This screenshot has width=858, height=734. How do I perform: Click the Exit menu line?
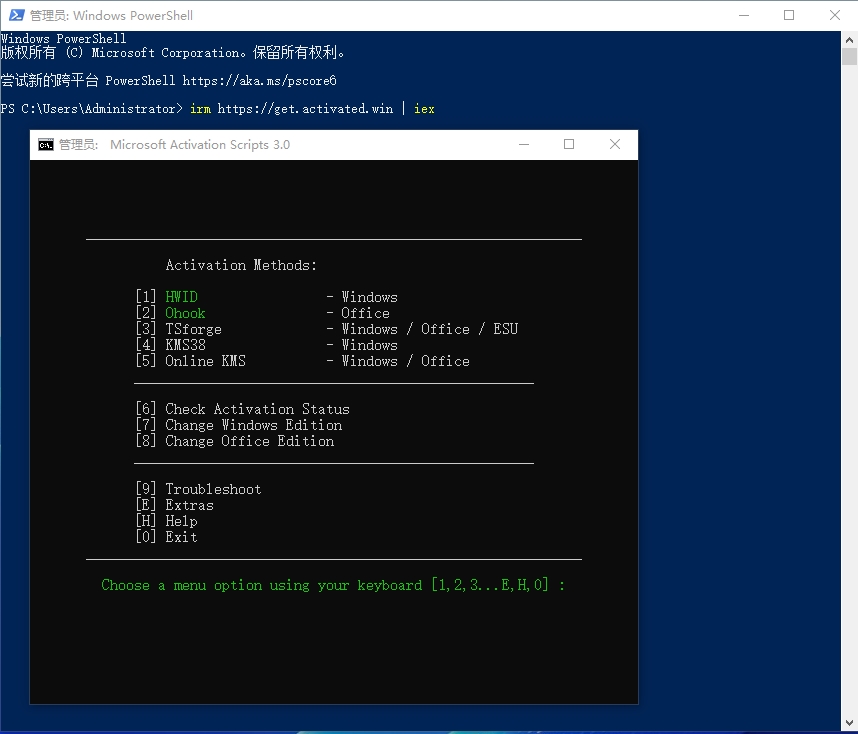coord(166,536)
